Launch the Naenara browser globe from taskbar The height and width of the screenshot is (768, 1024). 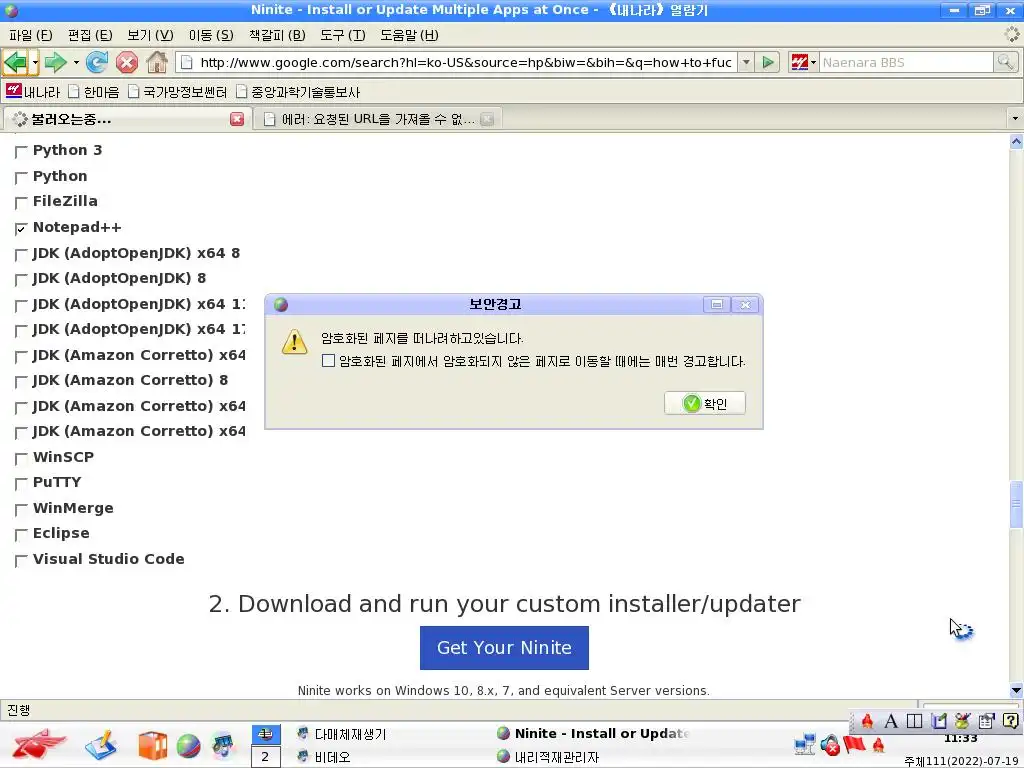(x=188, y=746)
